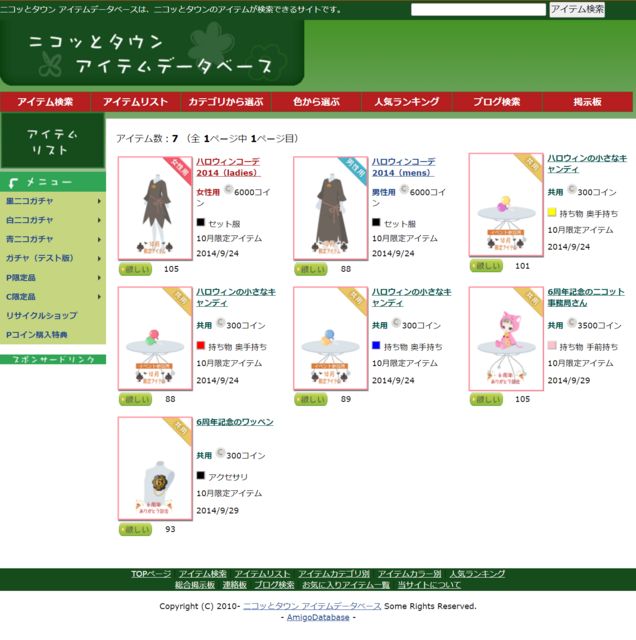This screenshot has height=640, width=636.
Task: Expand the 黒ニコガチャ menu arrow
Action: 99,201
